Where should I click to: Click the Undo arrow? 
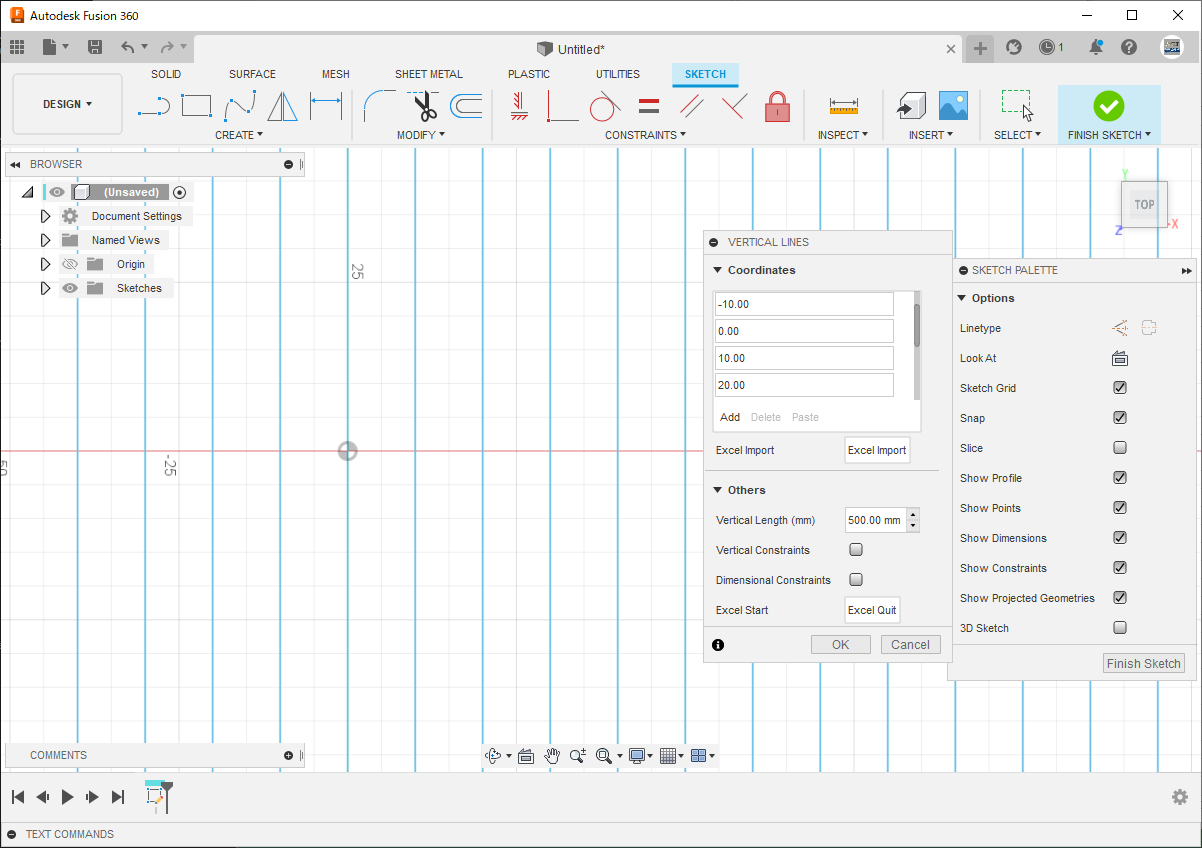pos(128,47)
